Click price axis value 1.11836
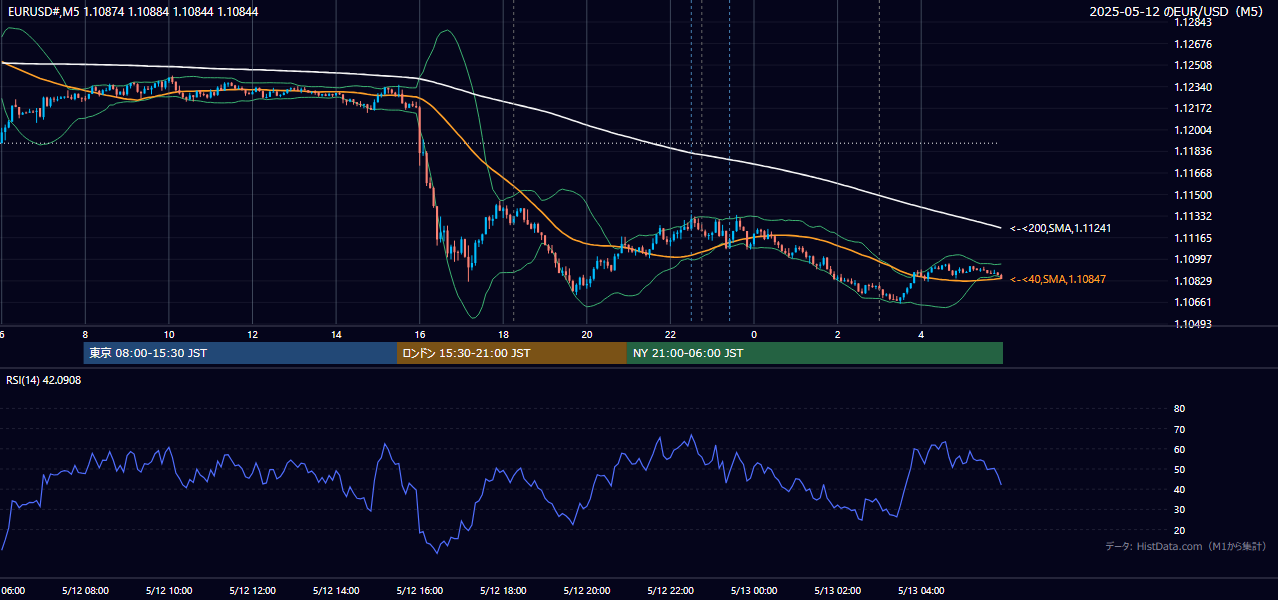 click(x=1194, y=151)
